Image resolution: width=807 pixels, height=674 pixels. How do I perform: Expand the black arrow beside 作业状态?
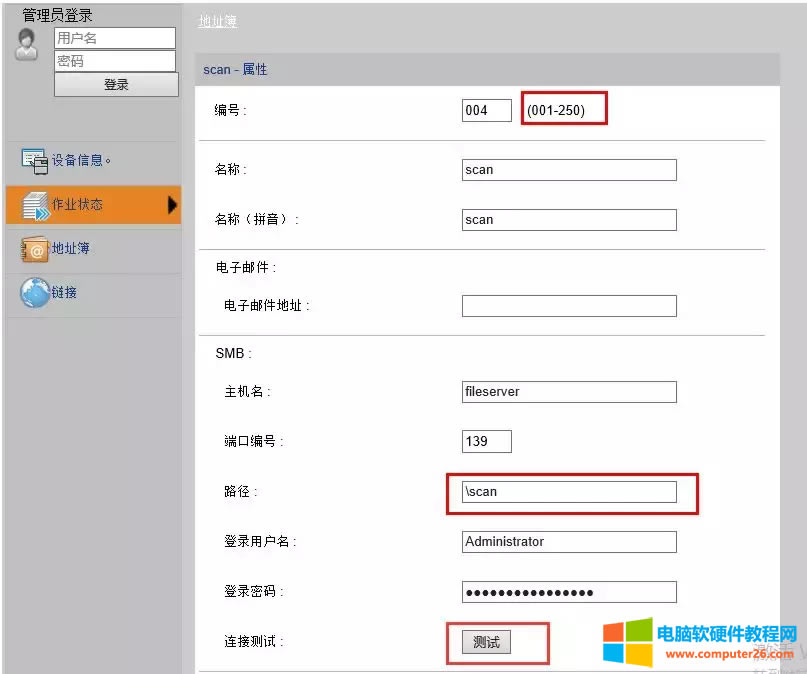[x=172, y=205]
